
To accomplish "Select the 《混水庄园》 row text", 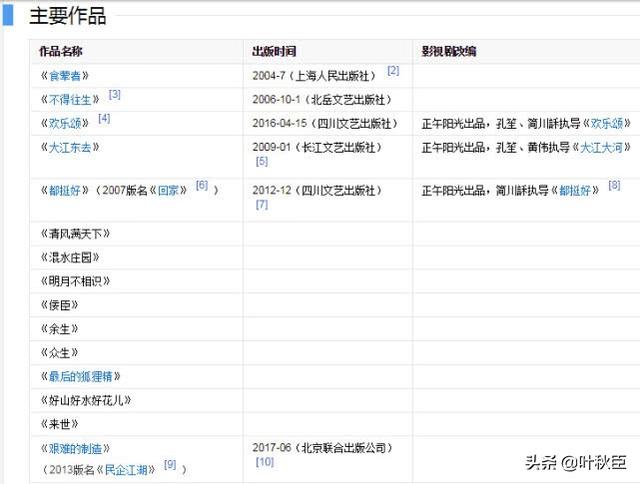I will [70, 258].
